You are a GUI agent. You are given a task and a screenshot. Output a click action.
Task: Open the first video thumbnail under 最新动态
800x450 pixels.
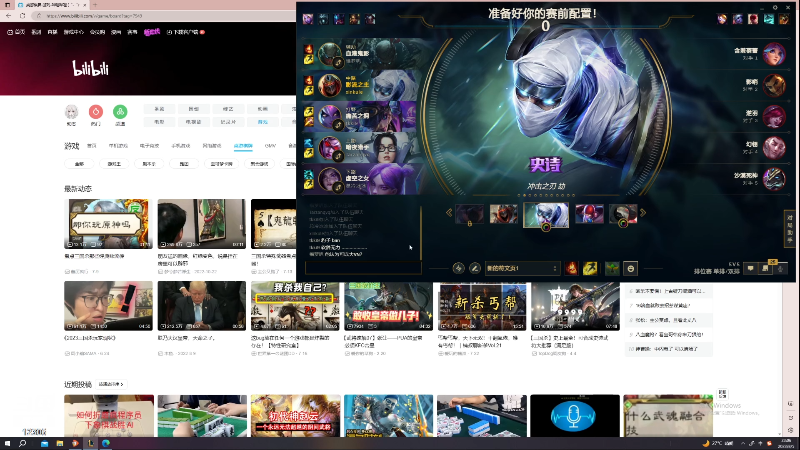click(108, 223)
